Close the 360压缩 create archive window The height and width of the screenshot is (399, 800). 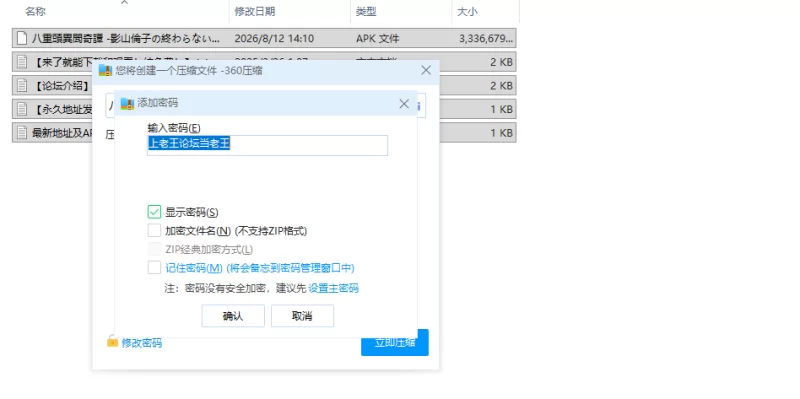426,70
